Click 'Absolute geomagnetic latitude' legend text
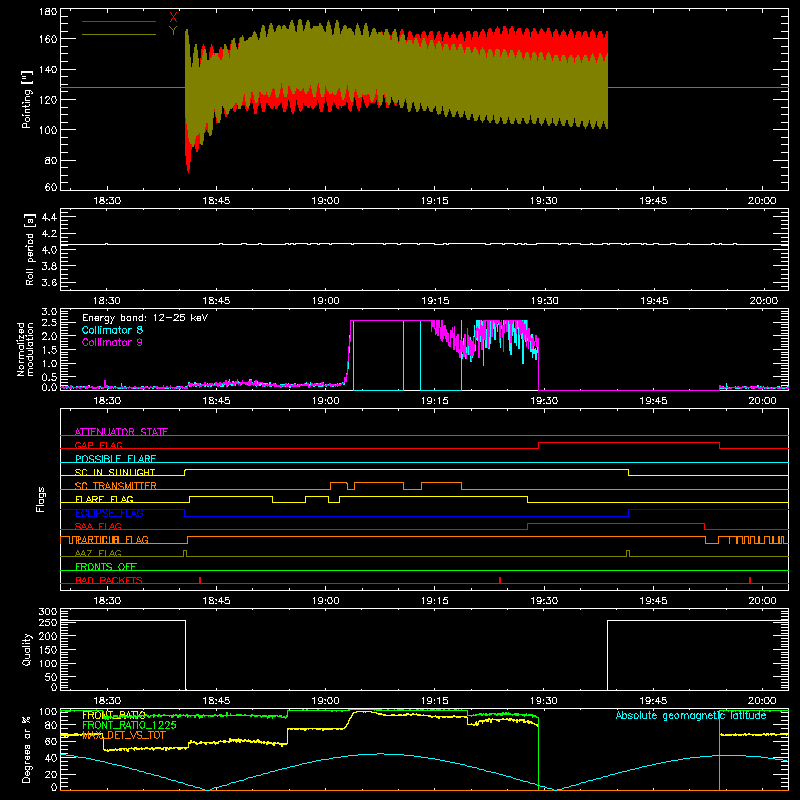This screenshot has height=800, width=800. tap(691, 715)
